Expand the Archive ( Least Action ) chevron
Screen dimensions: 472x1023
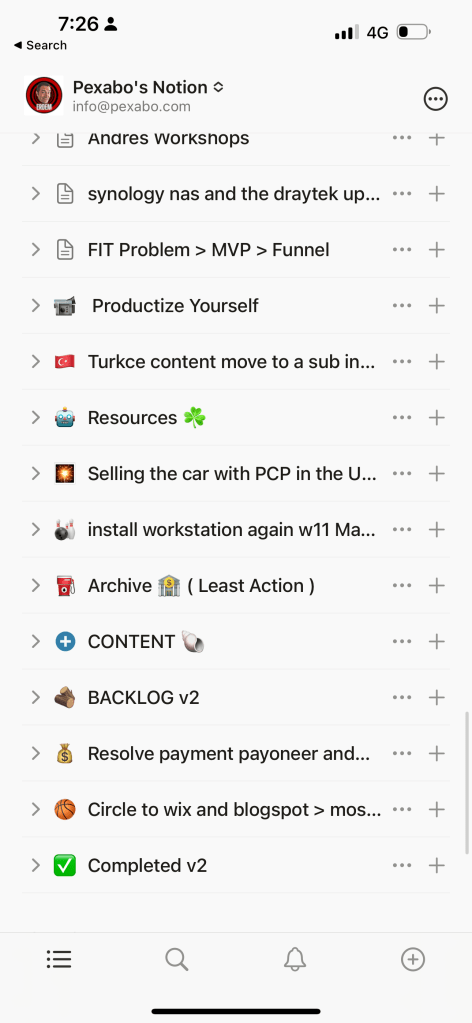pyautogui.click(x=36, y=585)
